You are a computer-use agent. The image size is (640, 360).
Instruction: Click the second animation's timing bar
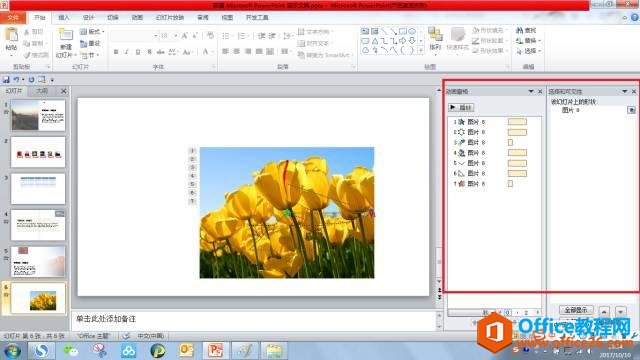click(x=517, y=132)
